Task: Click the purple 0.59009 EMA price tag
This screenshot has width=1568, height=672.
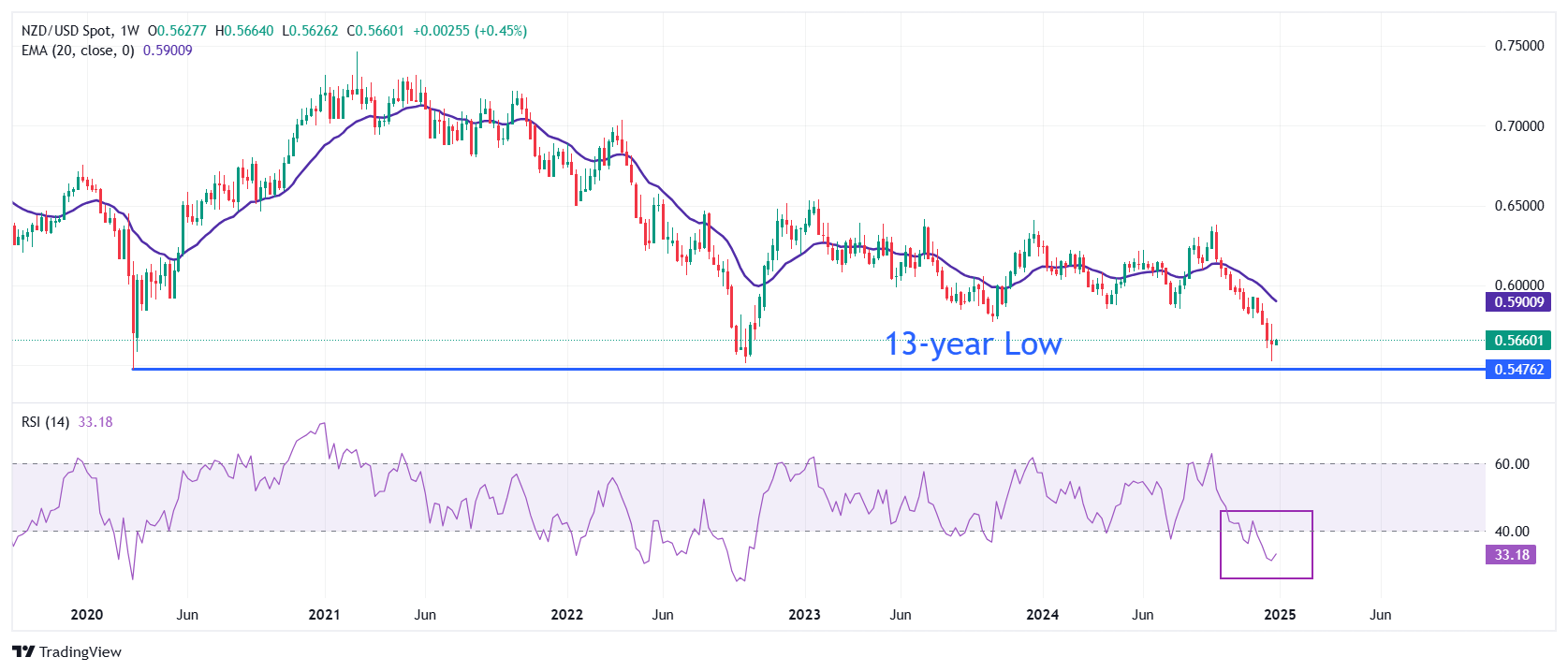Action: pyautogui.click(x=1517, y=302)
